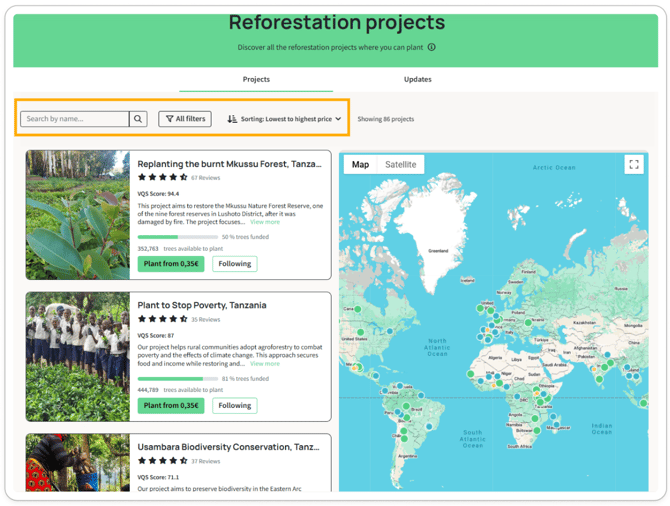Click 352,763 trees available to plant
The width and height of the screenshot is (670, 506).
pos(180,249)
